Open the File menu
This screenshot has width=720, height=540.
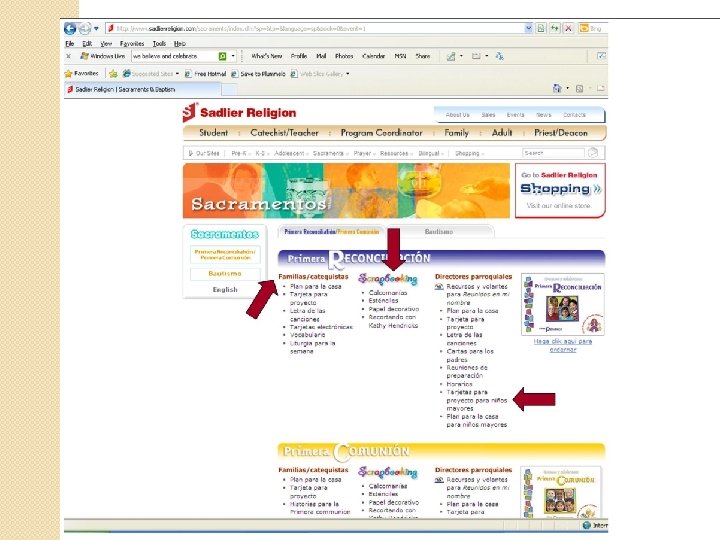point(70,44)
